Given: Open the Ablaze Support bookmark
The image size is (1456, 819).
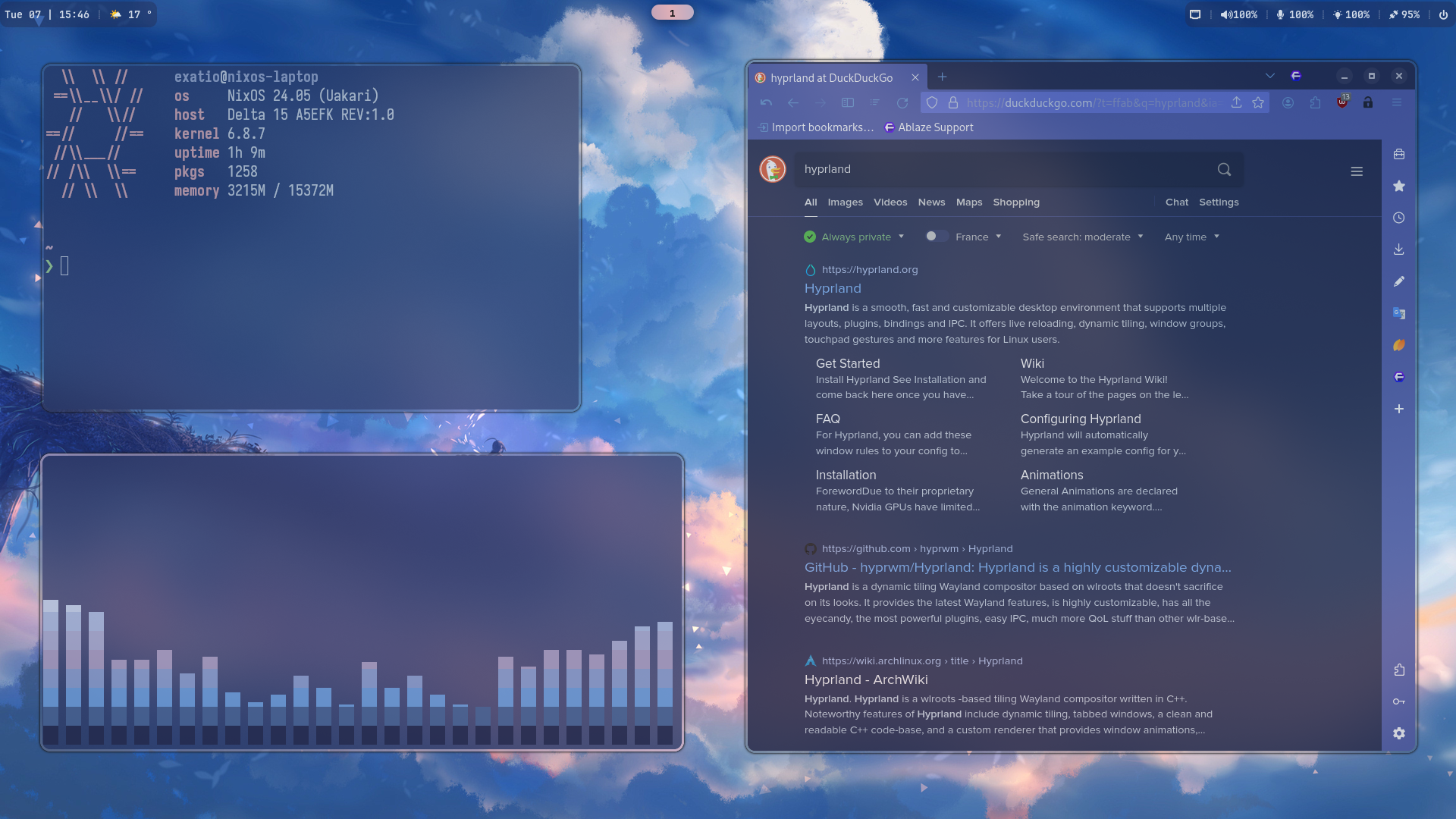Looking at the screenshot, I should (934, 127).
